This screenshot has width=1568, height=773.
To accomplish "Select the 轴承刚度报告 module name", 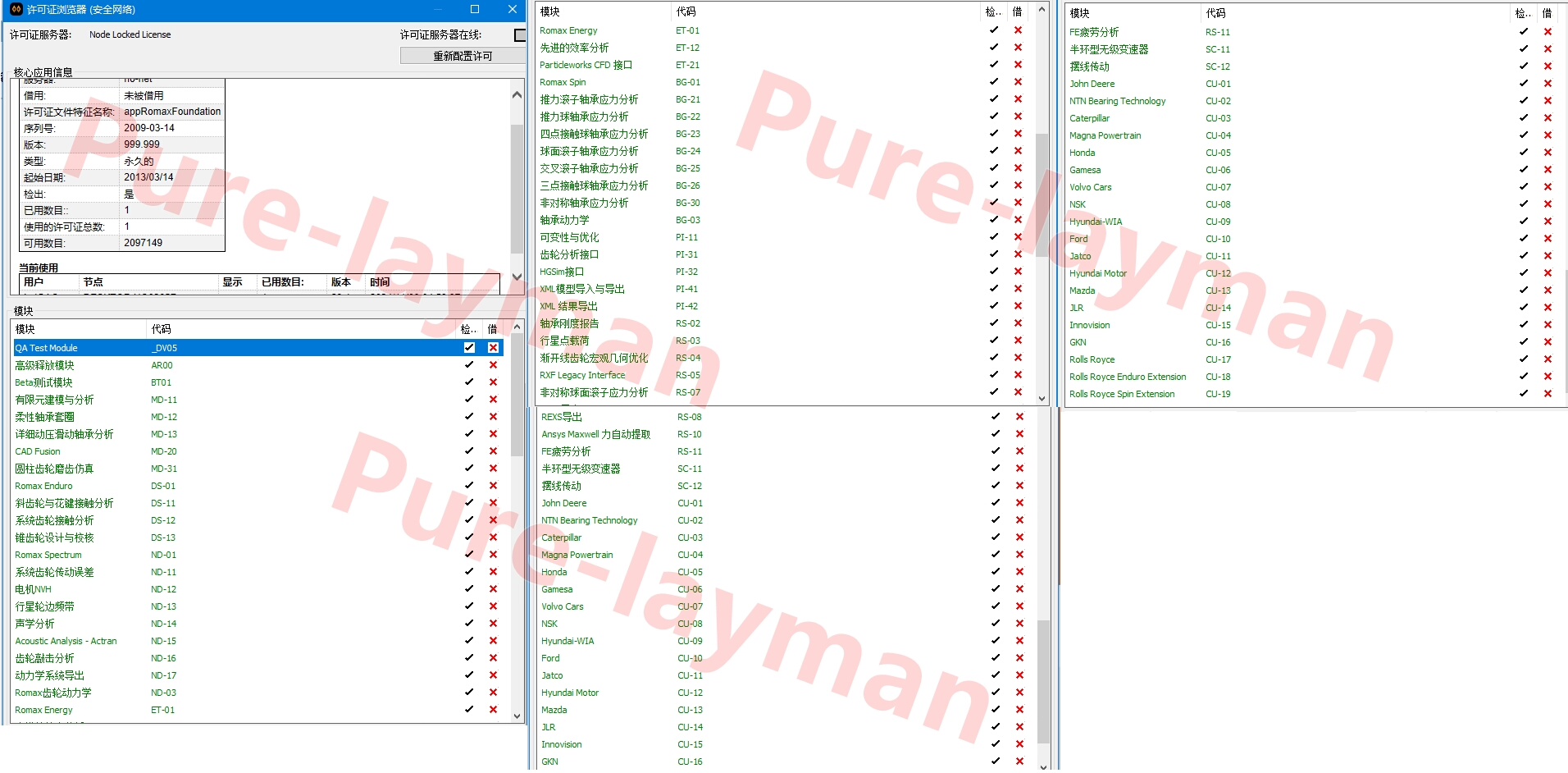I will tap(569, 323).
